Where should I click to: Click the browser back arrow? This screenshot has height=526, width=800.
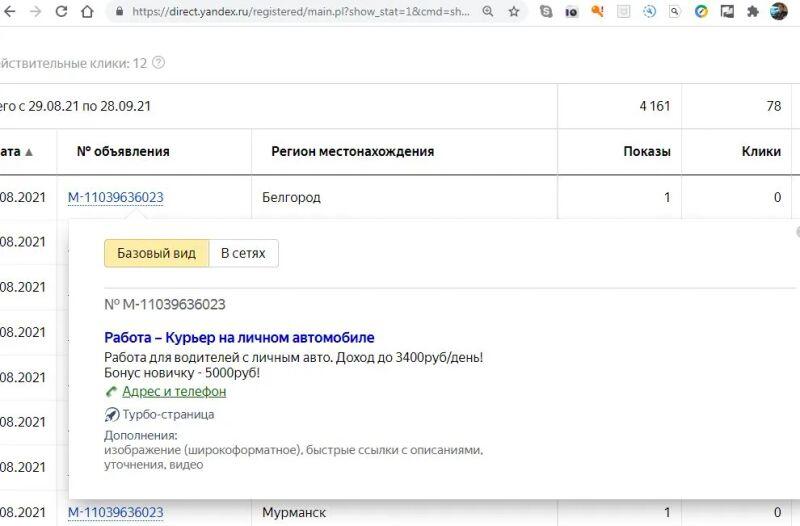[9, 12]
